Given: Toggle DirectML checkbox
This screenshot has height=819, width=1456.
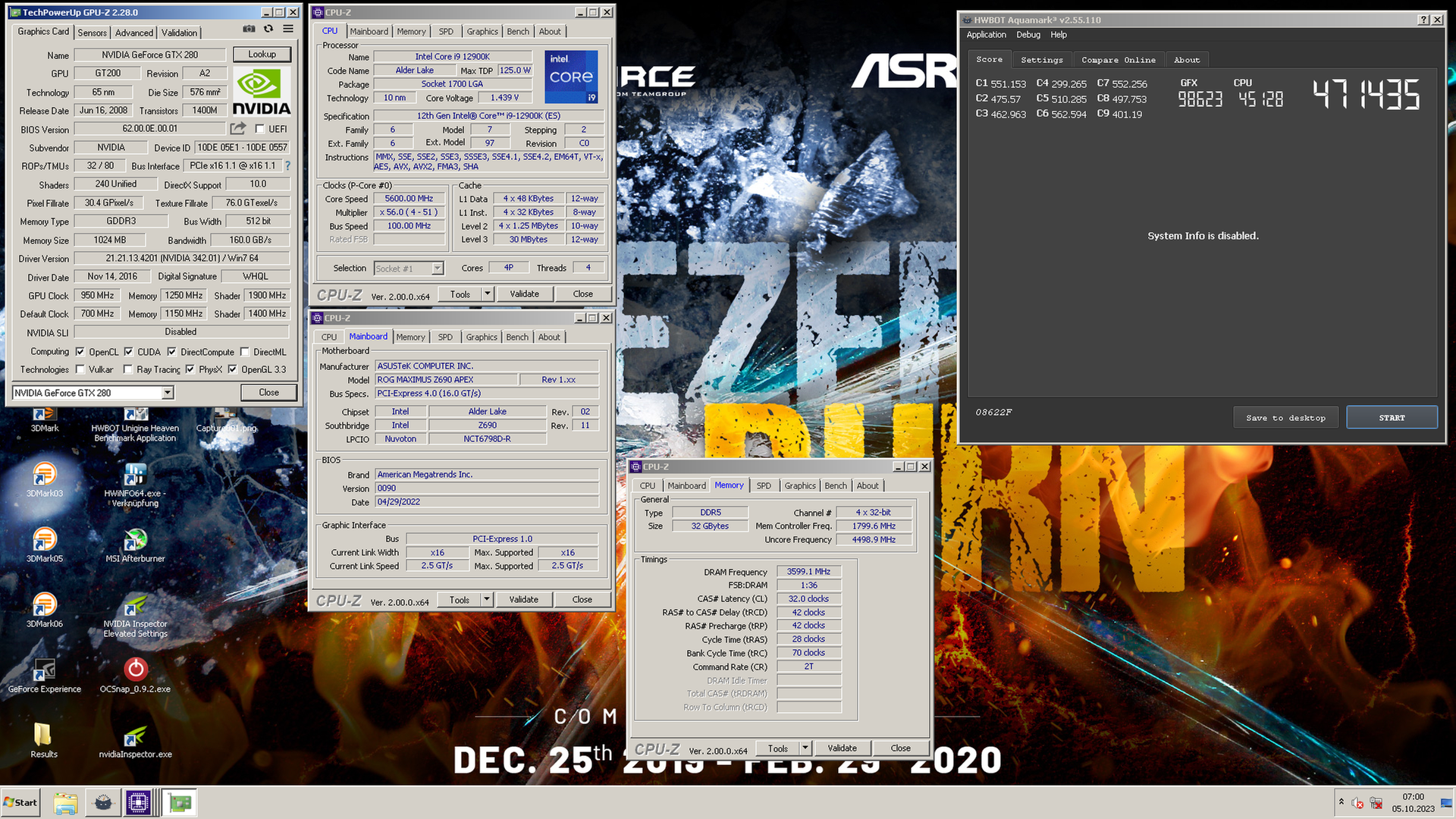Looking at the screenshot, I should pyautogui.click(x=245, y=352).
